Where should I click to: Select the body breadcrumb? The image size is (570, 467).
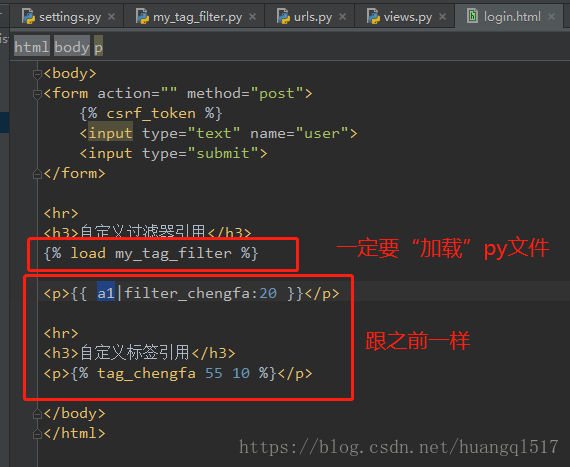coord(72,46)
